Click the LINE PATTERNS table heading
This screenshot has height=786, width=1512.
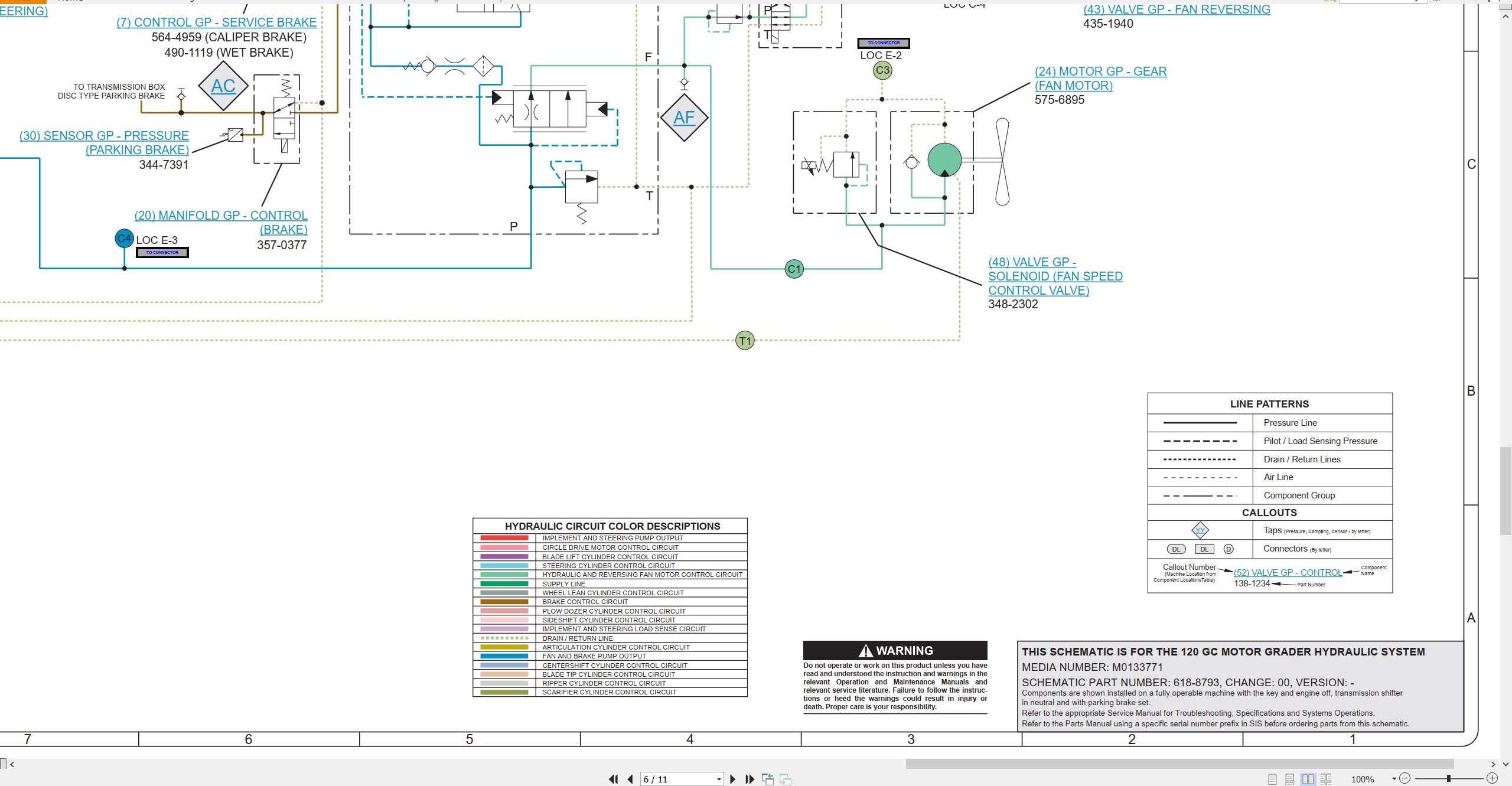(1269, 404)
